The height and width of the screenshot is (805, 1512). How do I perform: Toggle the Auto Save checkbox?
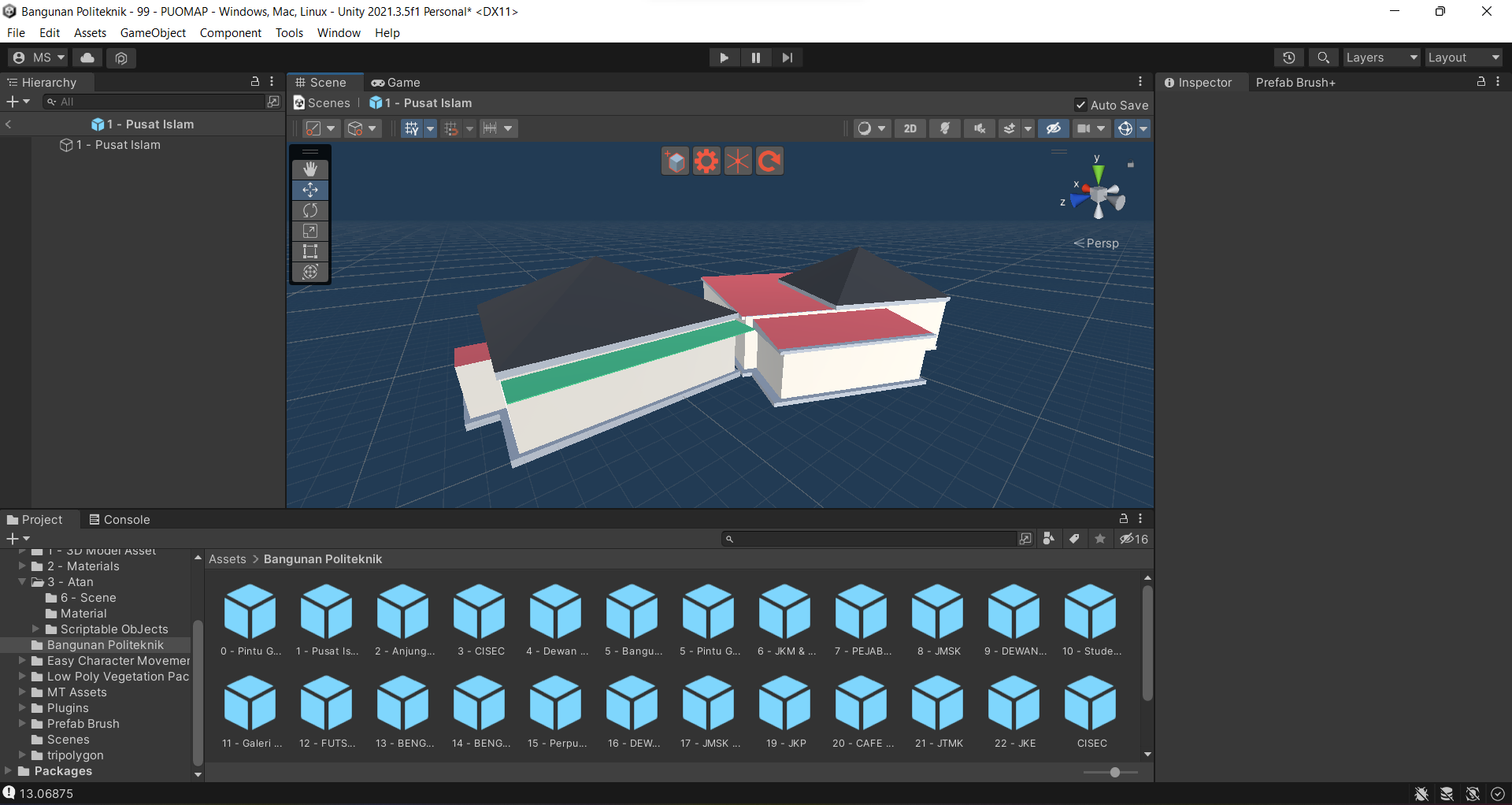1081,105
